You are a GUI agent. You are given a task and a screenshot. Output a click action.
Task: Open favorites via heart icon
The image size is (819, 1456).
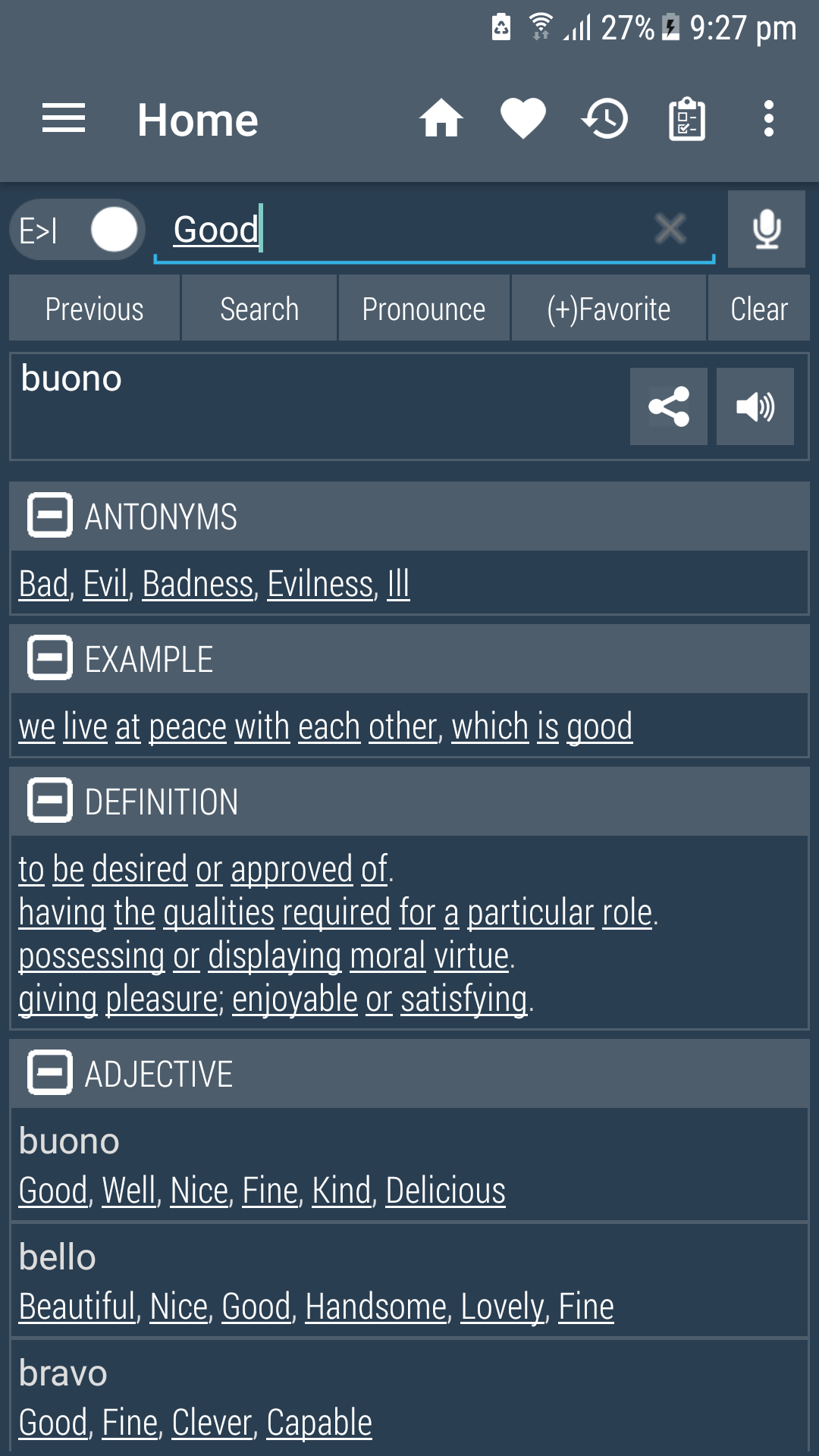pyautogui.click(x=523, y=119)
